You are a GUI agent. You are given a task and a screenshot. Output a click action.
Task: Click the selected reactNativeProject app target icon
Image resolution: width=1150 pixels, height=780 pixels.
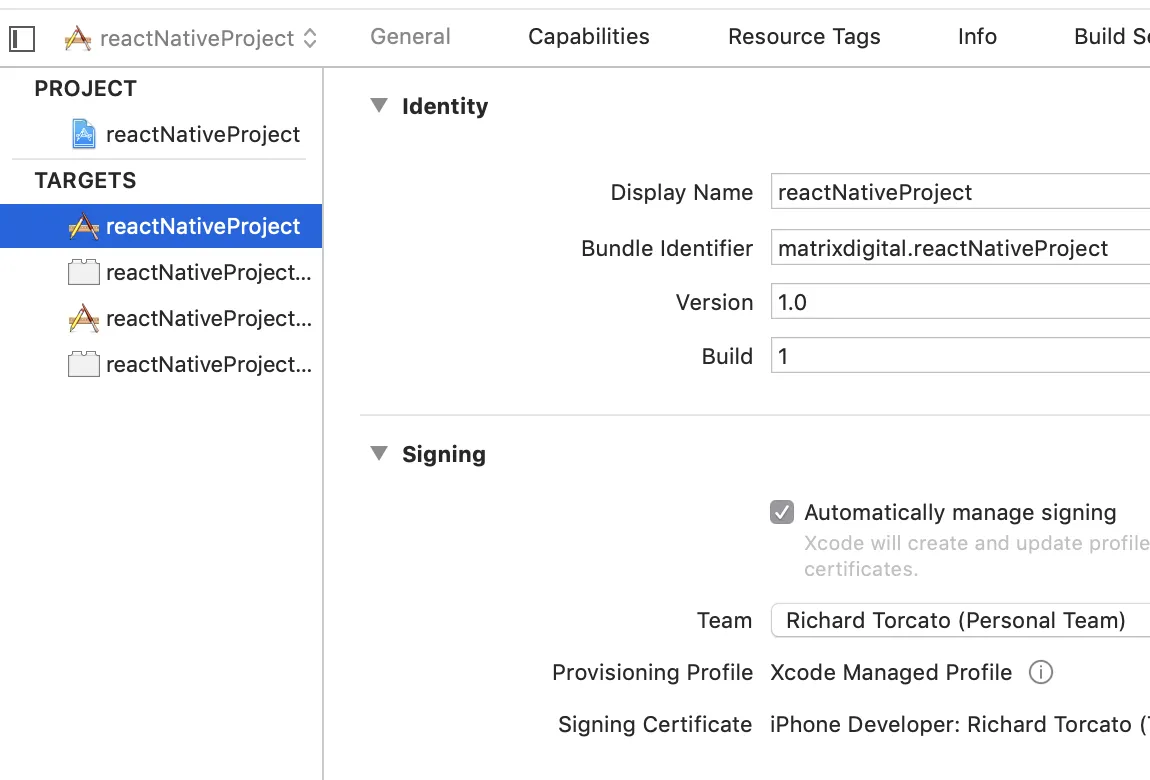(84, 227)
